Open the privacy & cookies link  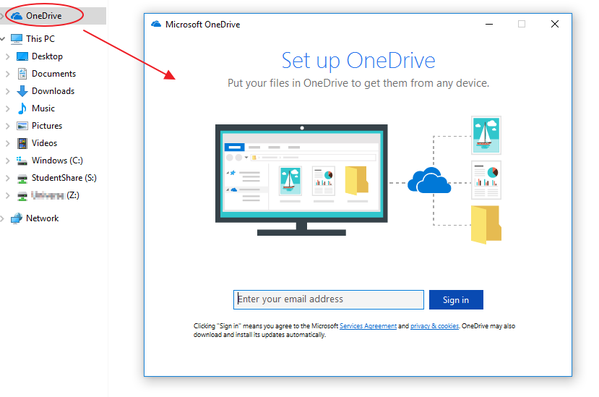tap(434, 326)
